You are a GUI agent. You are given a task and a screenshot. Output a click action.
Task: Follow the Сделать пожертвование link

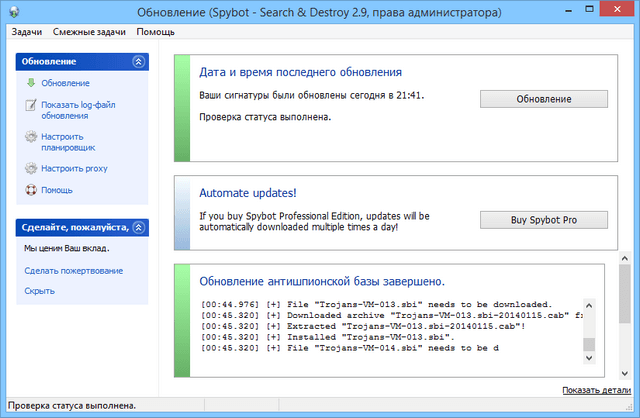pyautogui.click(x=73, y=270)
